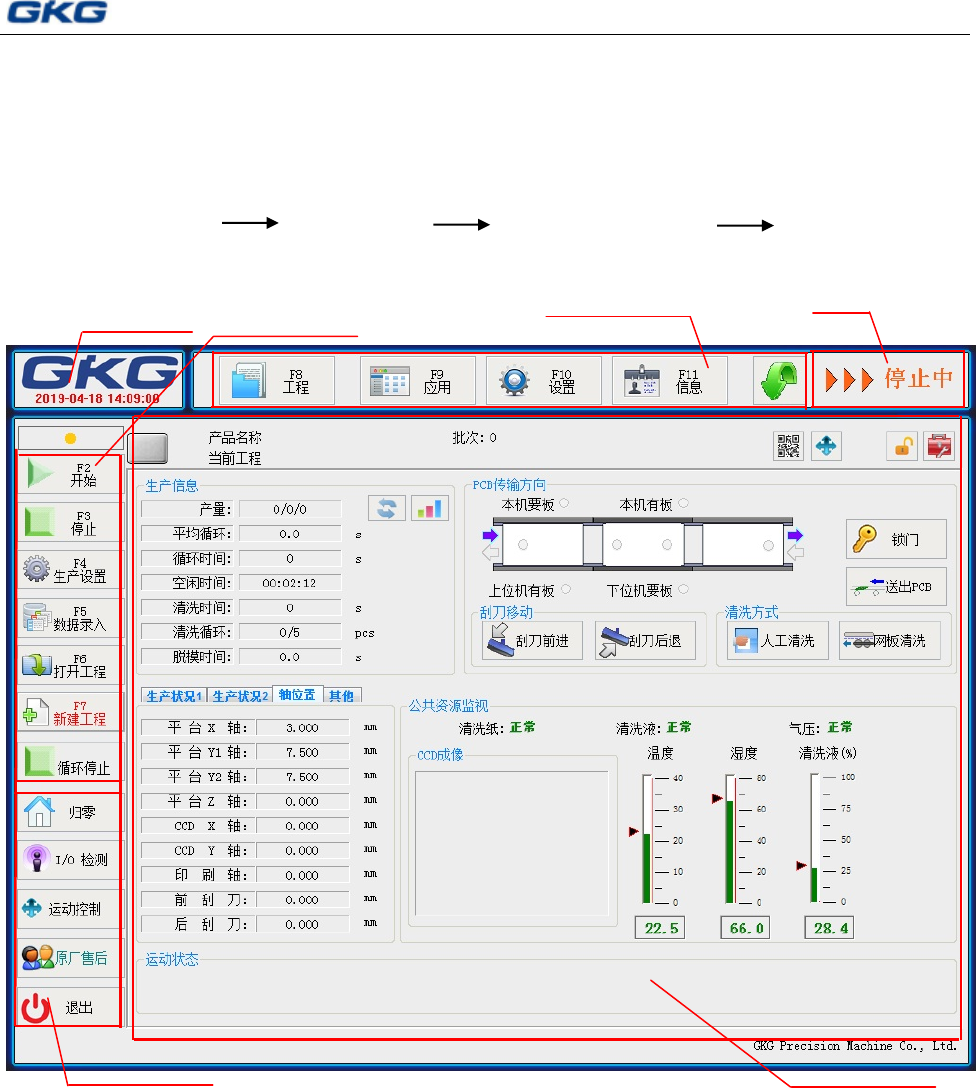976x1088 pixels.
Task: Click 平台 Y1 轴 value 7.500
Action: pyautogui.click(x=302, y=752)
